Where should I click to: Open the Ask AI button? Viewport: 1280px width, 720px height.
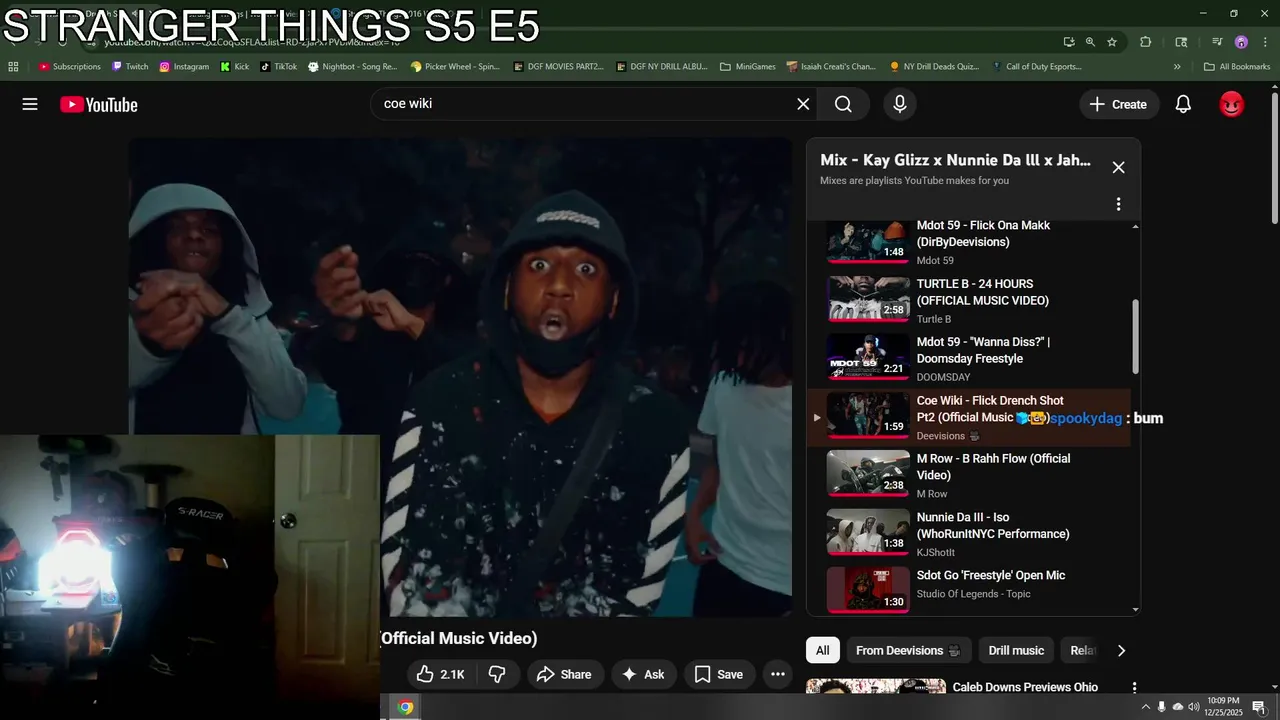tap(643, 675)
